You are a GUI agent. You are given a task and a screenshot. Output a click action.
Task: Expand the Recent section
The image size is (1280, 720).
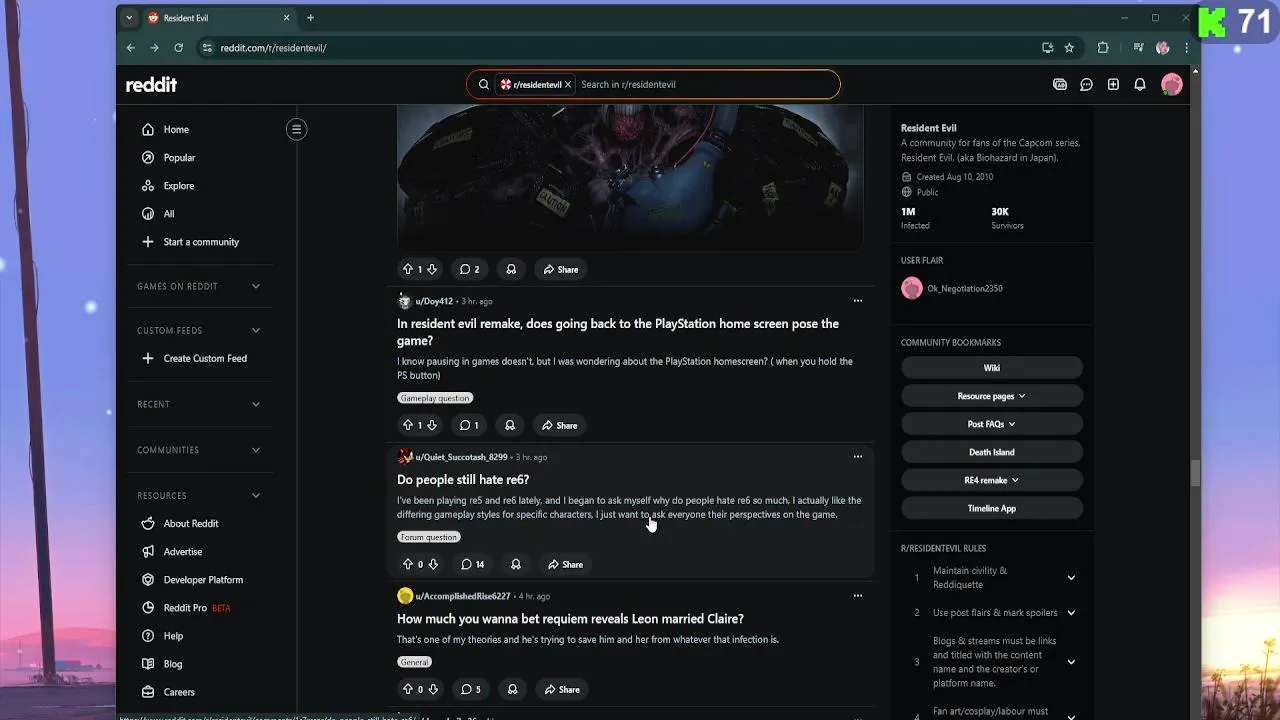(x=256, y=404)
